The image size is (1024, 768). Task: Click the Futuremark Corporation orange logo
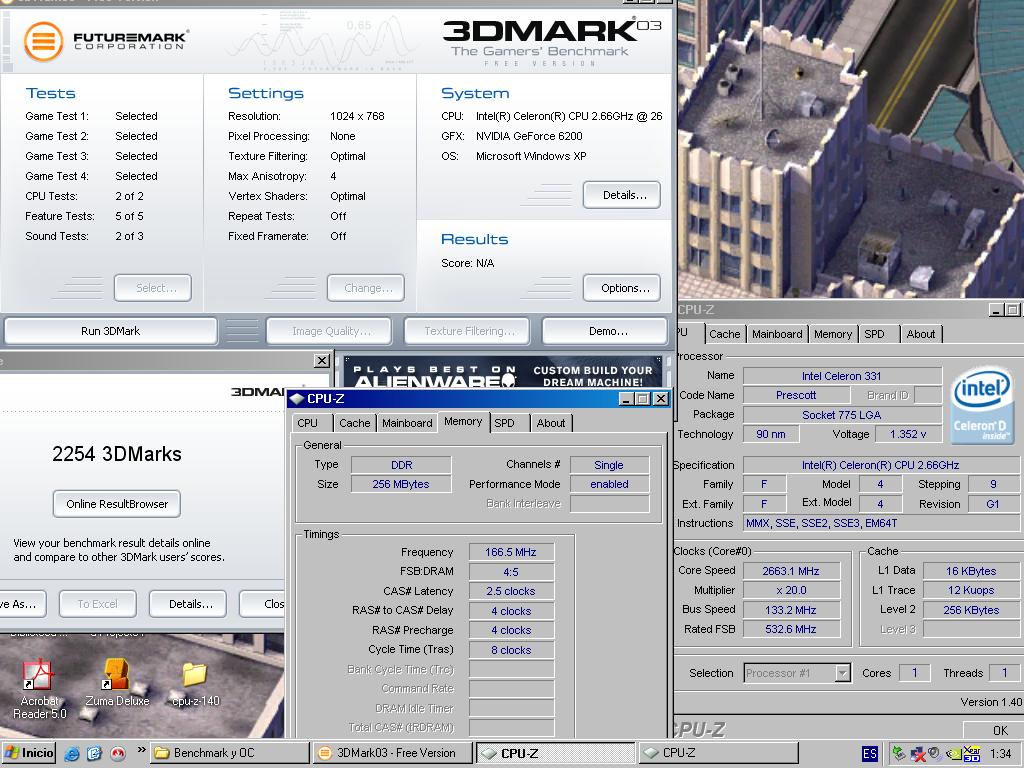(x=43, y=41)
